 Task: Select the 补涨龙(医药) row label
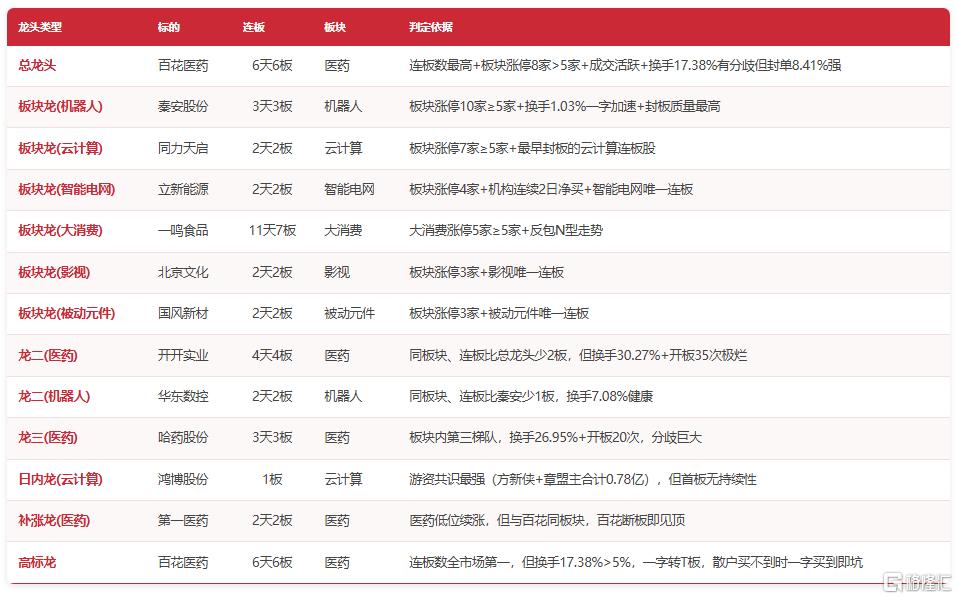54,521
